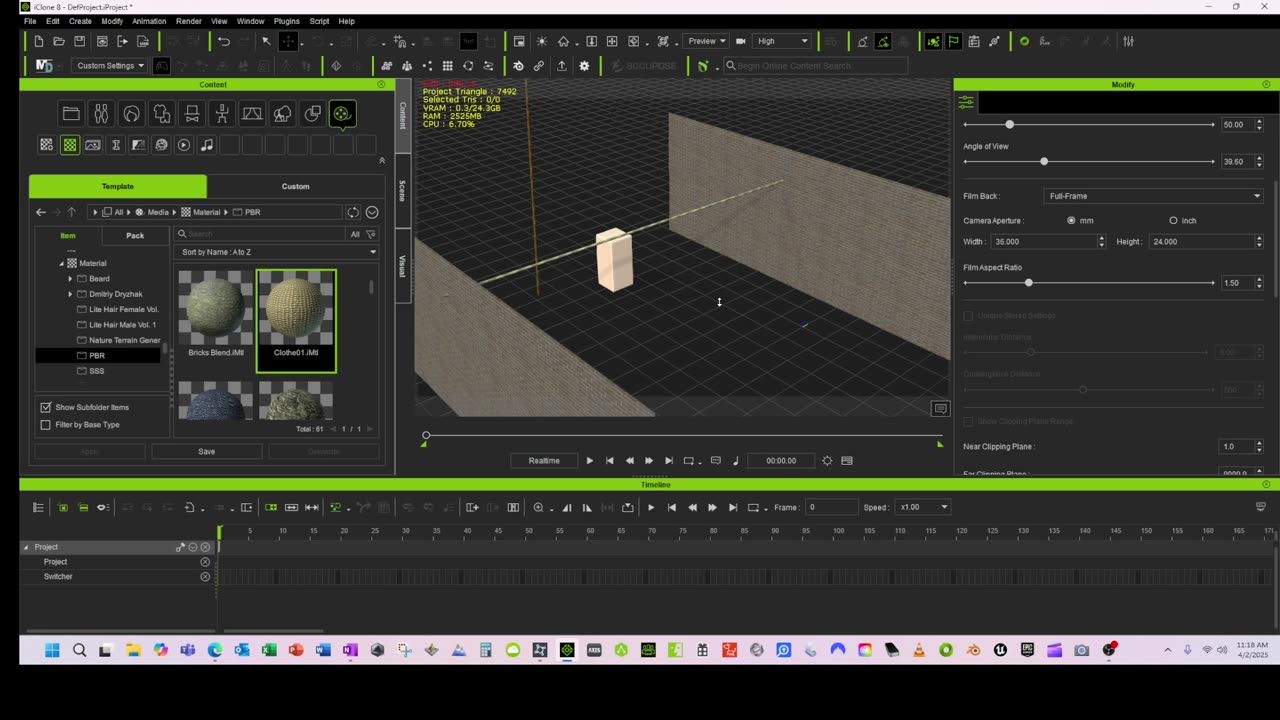
Task: Switch to the Custom content tab
Action: pos(296,186)
